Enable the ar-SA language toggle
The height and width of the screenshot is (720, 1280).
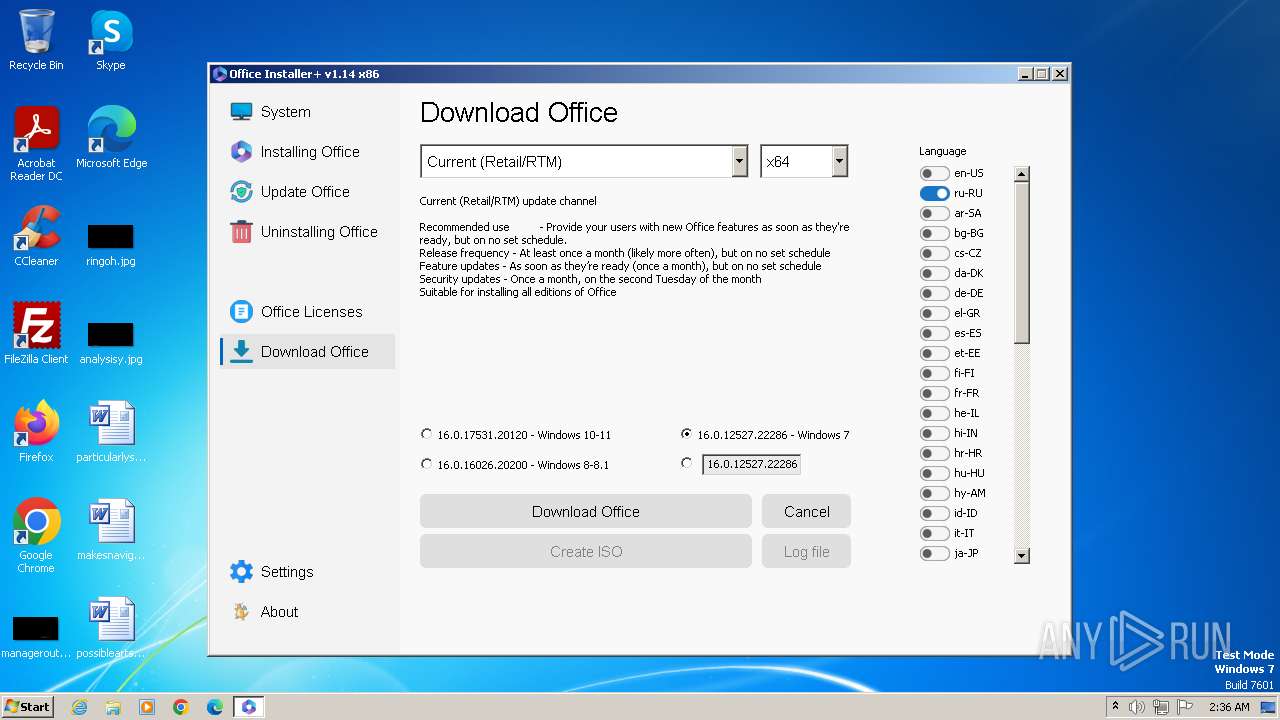[934, 213]
